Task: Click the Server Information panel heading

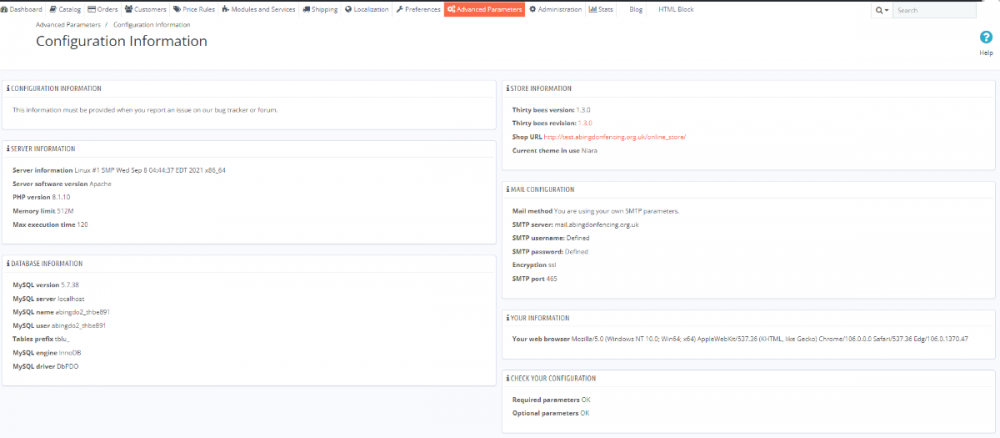Action: pos(41,149)
